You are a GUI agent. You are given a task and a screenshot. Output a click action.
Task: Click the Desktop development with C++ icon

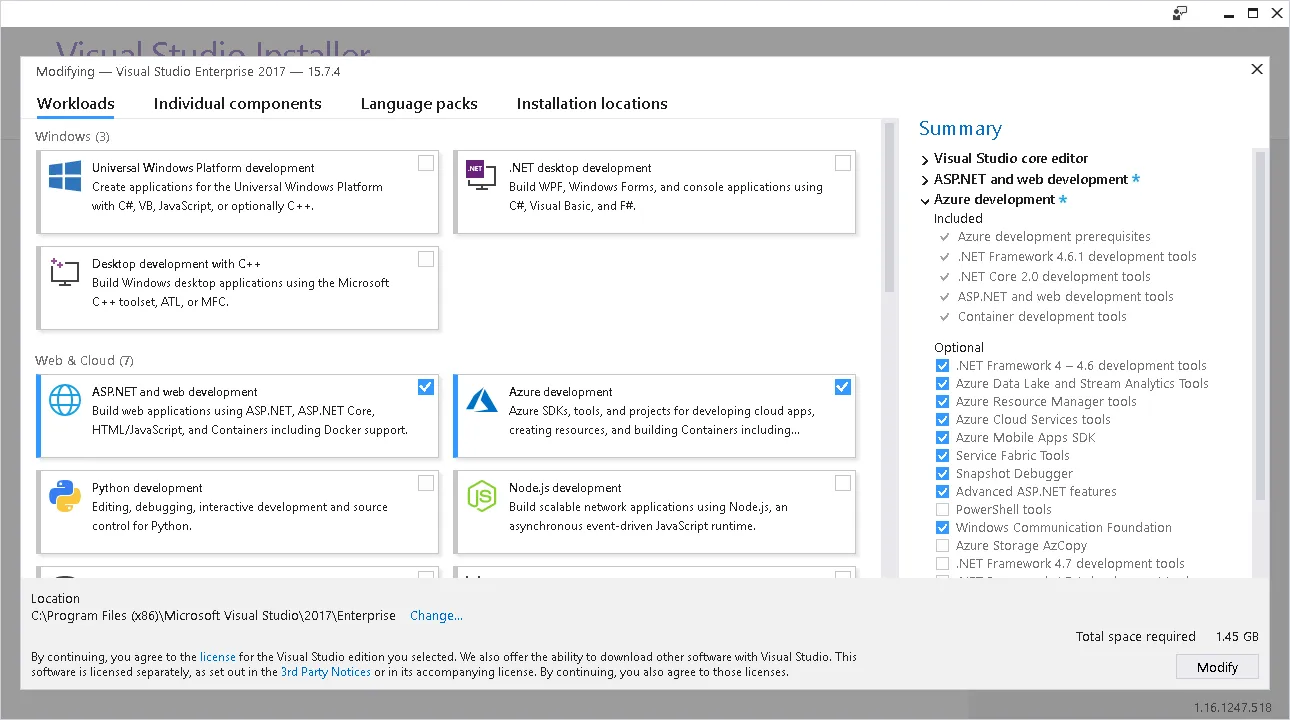65,272
